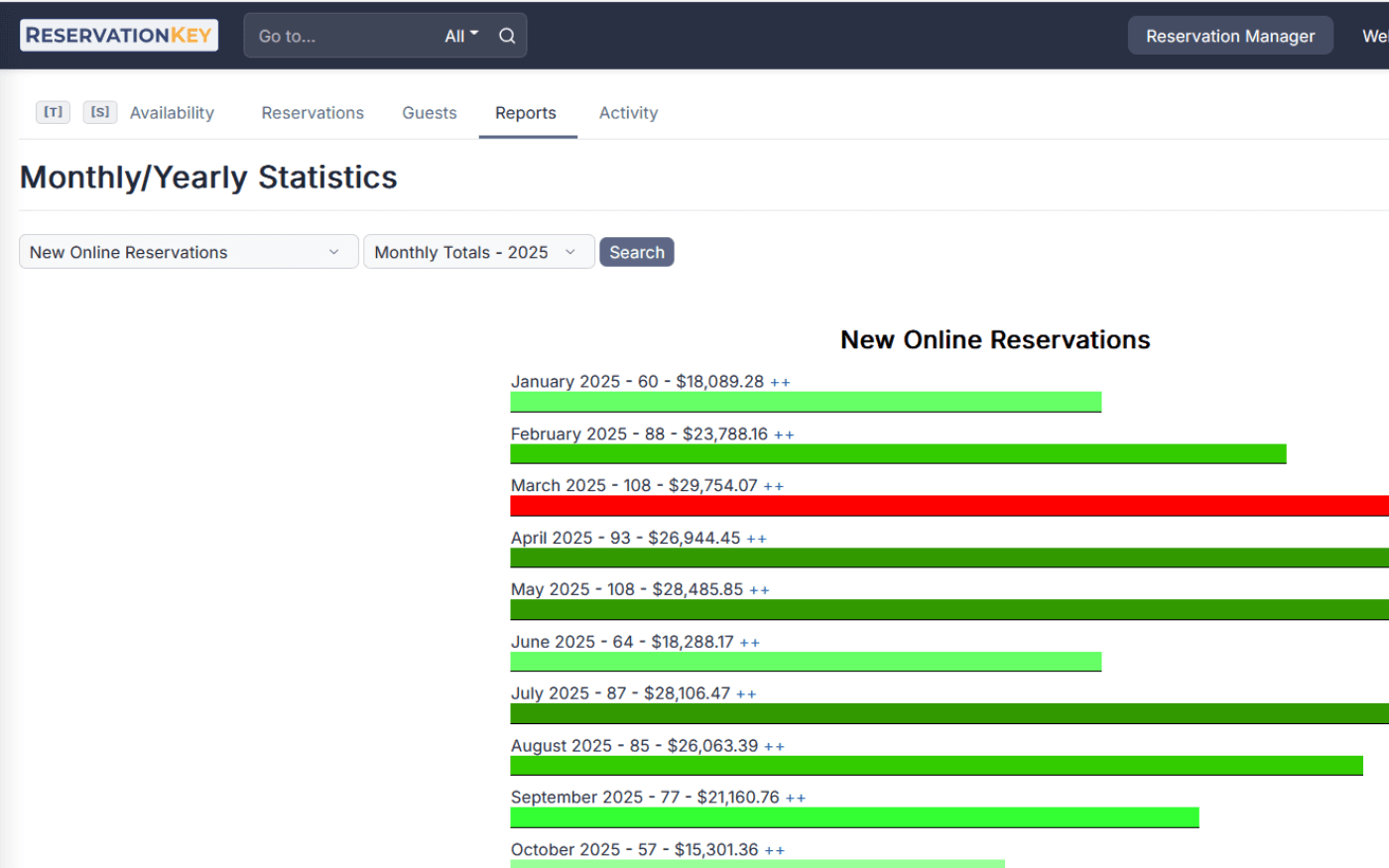The image size is (1389, 868).
Task: Open the Guests tab
Action: tap(429, 112)
